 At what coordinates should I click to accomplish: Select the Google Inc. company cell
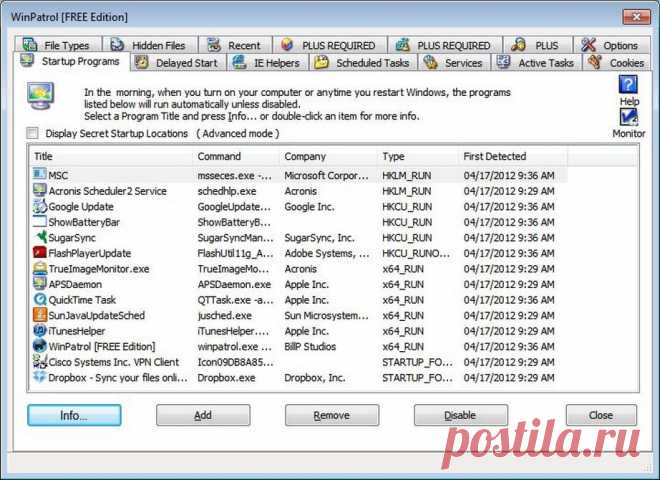309,207
